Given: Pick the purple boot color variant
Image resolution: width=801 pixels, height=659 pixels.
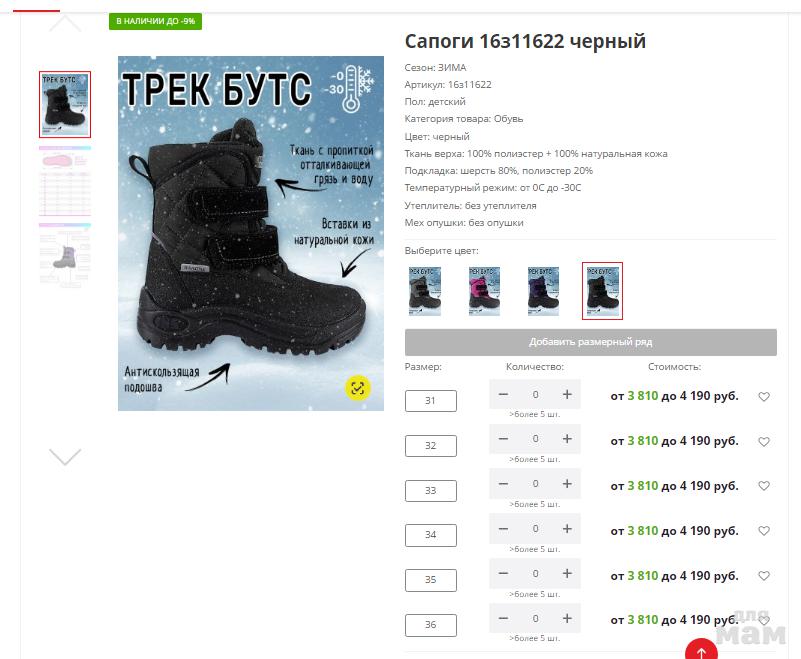Looking at the screenshot, I should point(544,291).
